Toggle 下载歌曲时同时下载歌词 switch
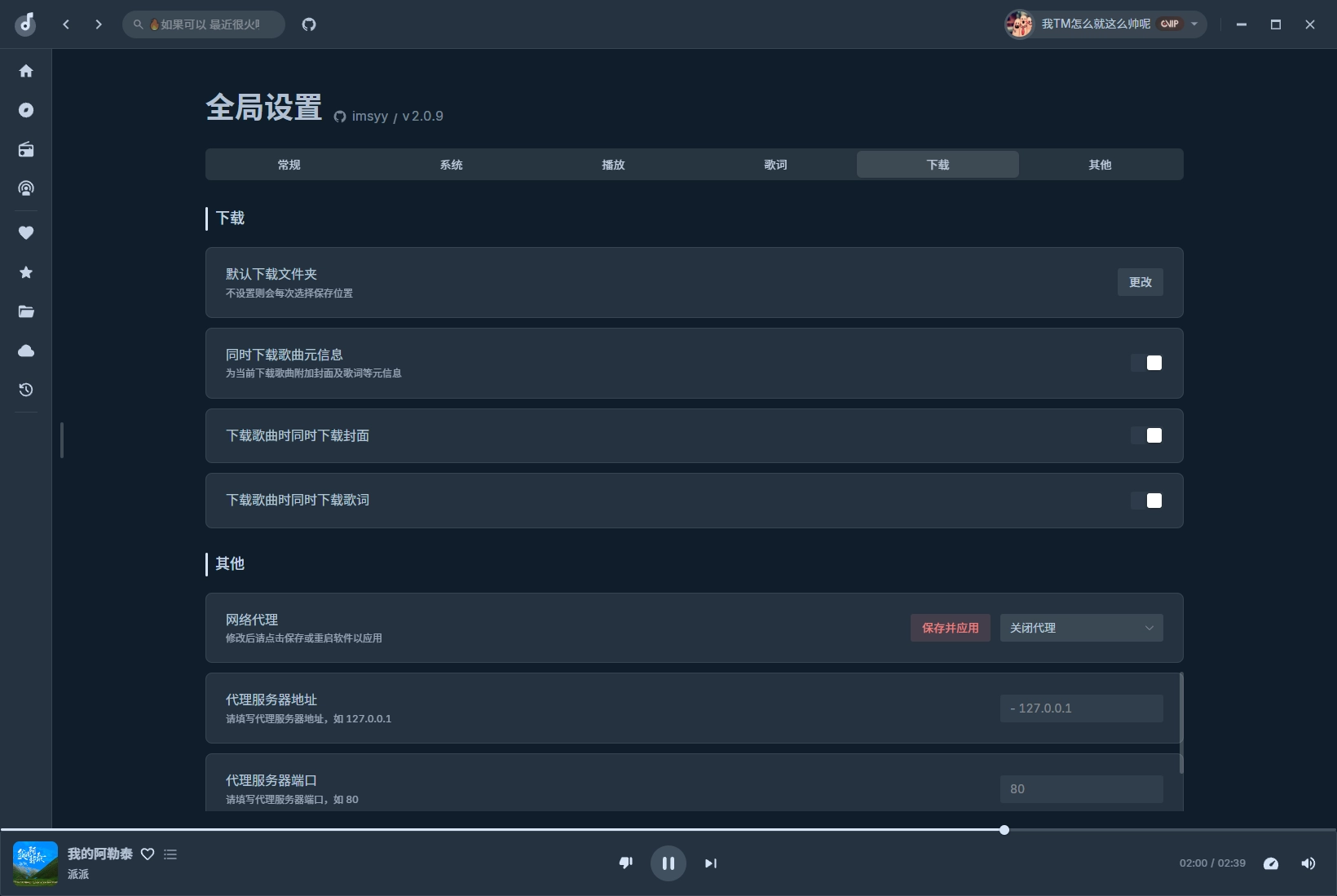The width and height of the screenshot is (1337, 896). coord(1146,501)
